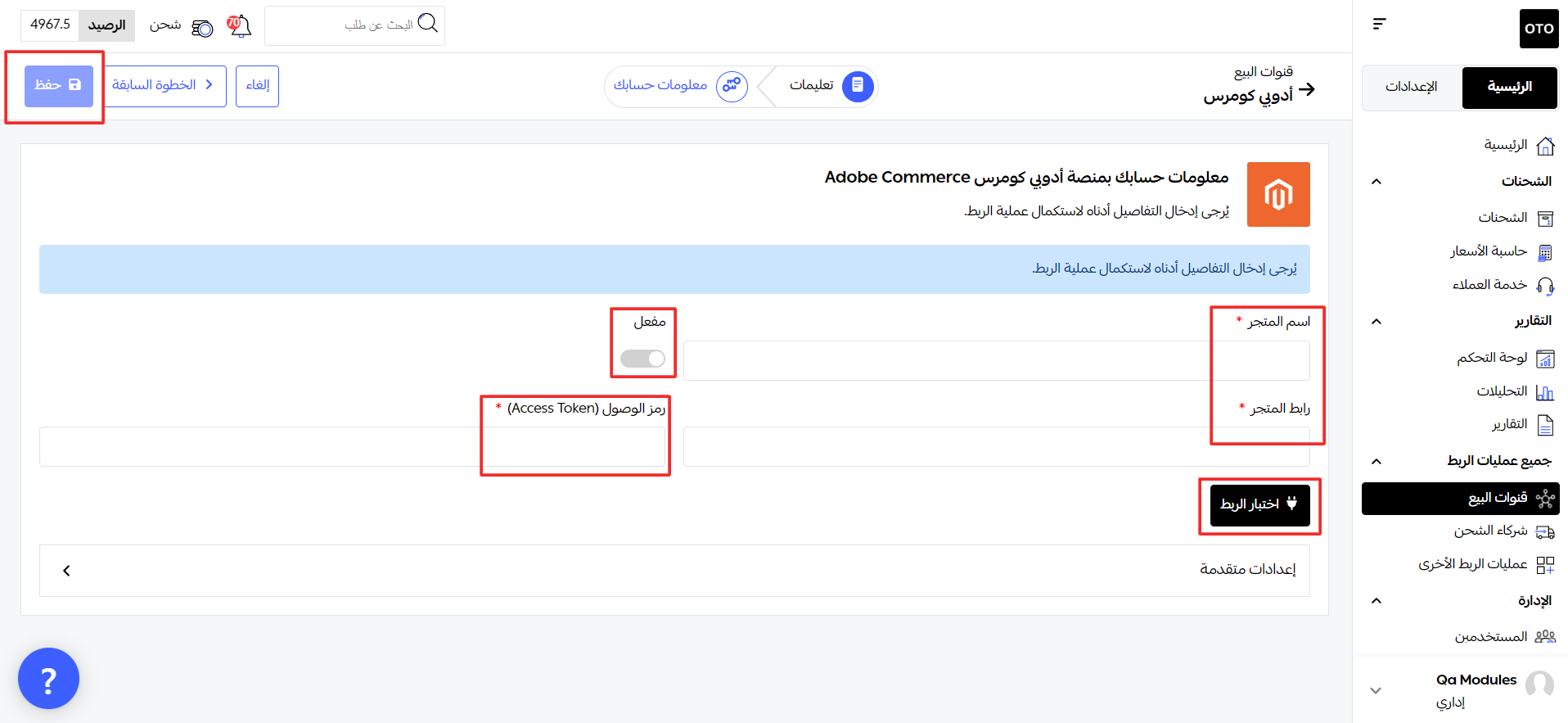Collapse the الشحنات section
This screenshot has width=1568, height=723.
1376,181
